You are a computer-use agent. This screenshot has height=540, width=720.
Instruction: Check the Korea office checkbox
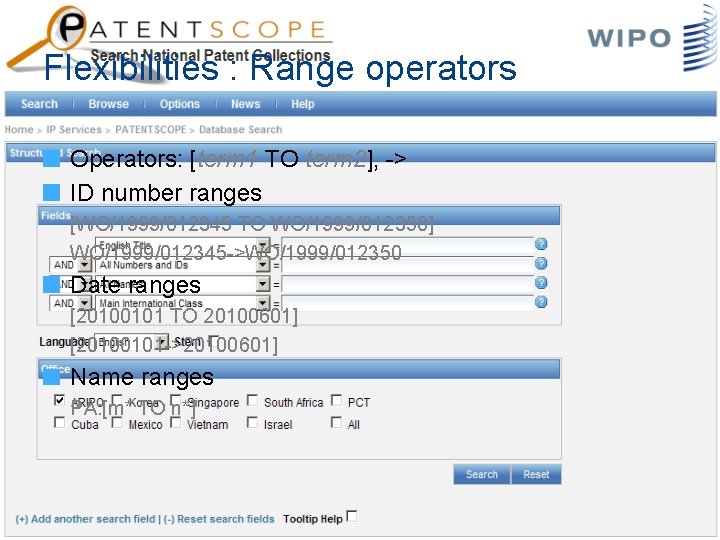[x=117, y=400]
